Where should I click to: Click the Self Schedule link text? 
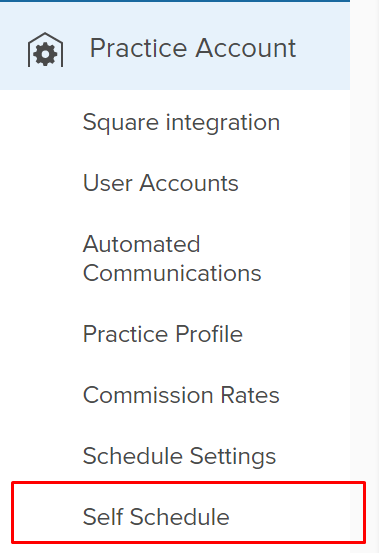pyautogui.click(x=156, y=517)
